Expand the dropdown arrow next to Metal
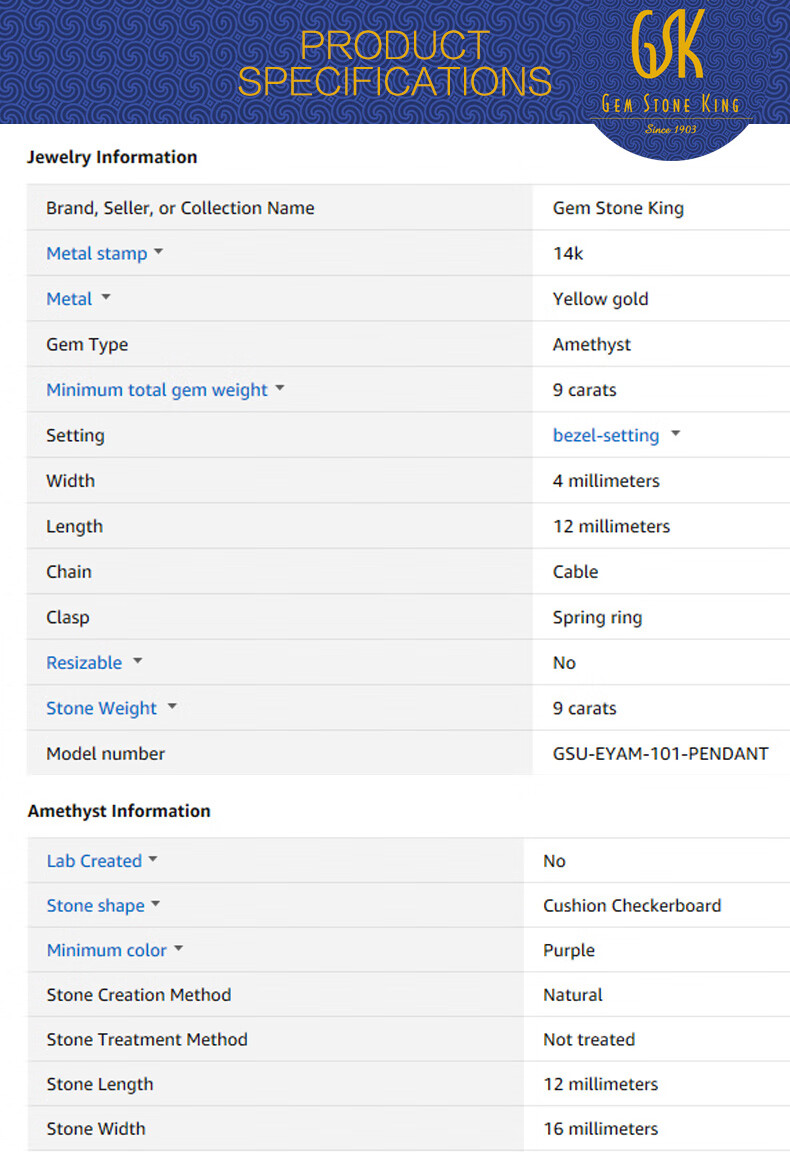 pos(106,298)
